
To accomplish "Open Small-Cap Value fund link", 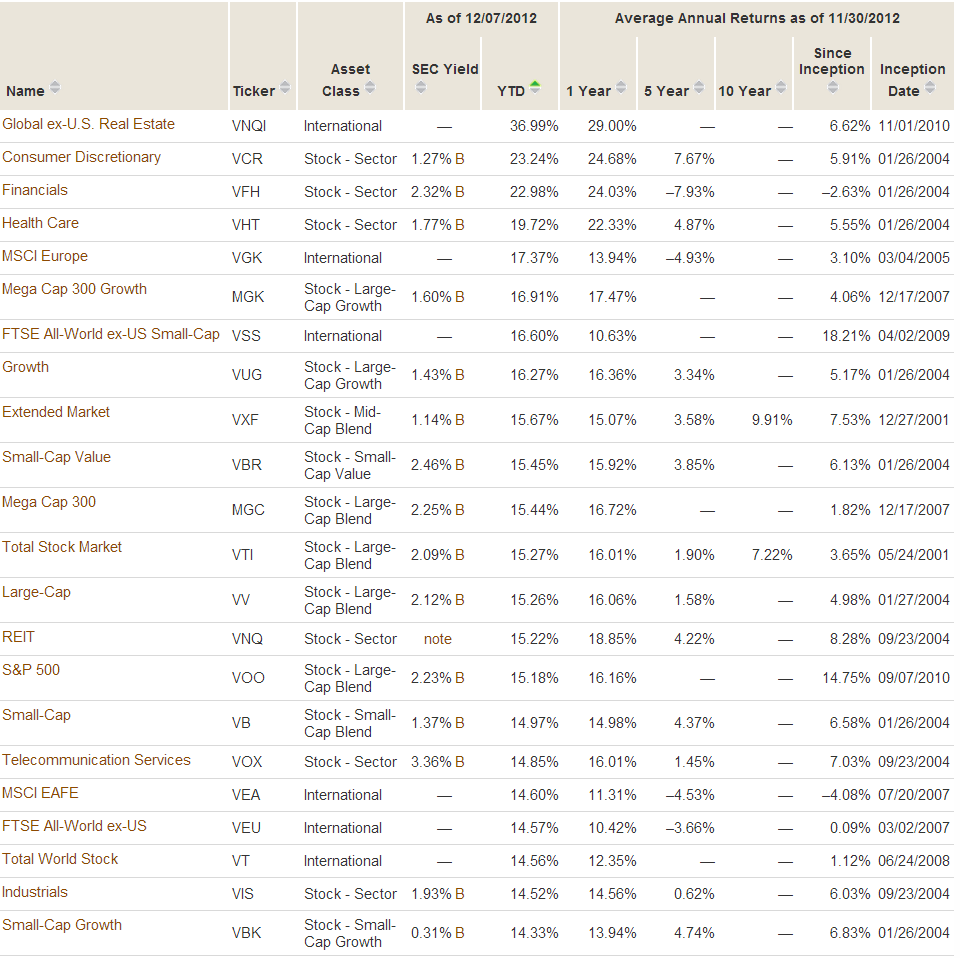I will pos(56,457).
